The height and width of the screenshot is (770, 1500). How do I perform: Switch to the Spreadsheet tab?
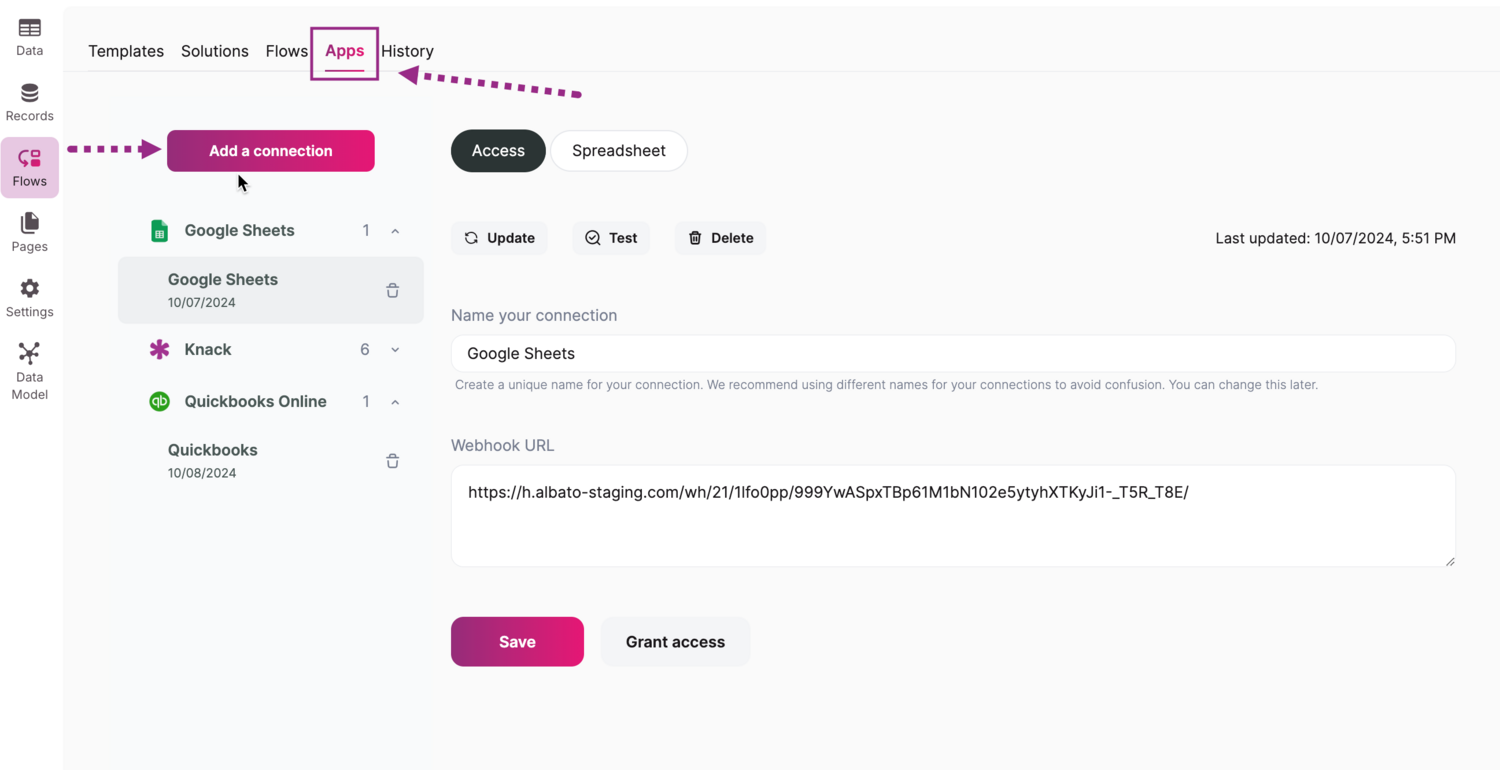(618, 150)
